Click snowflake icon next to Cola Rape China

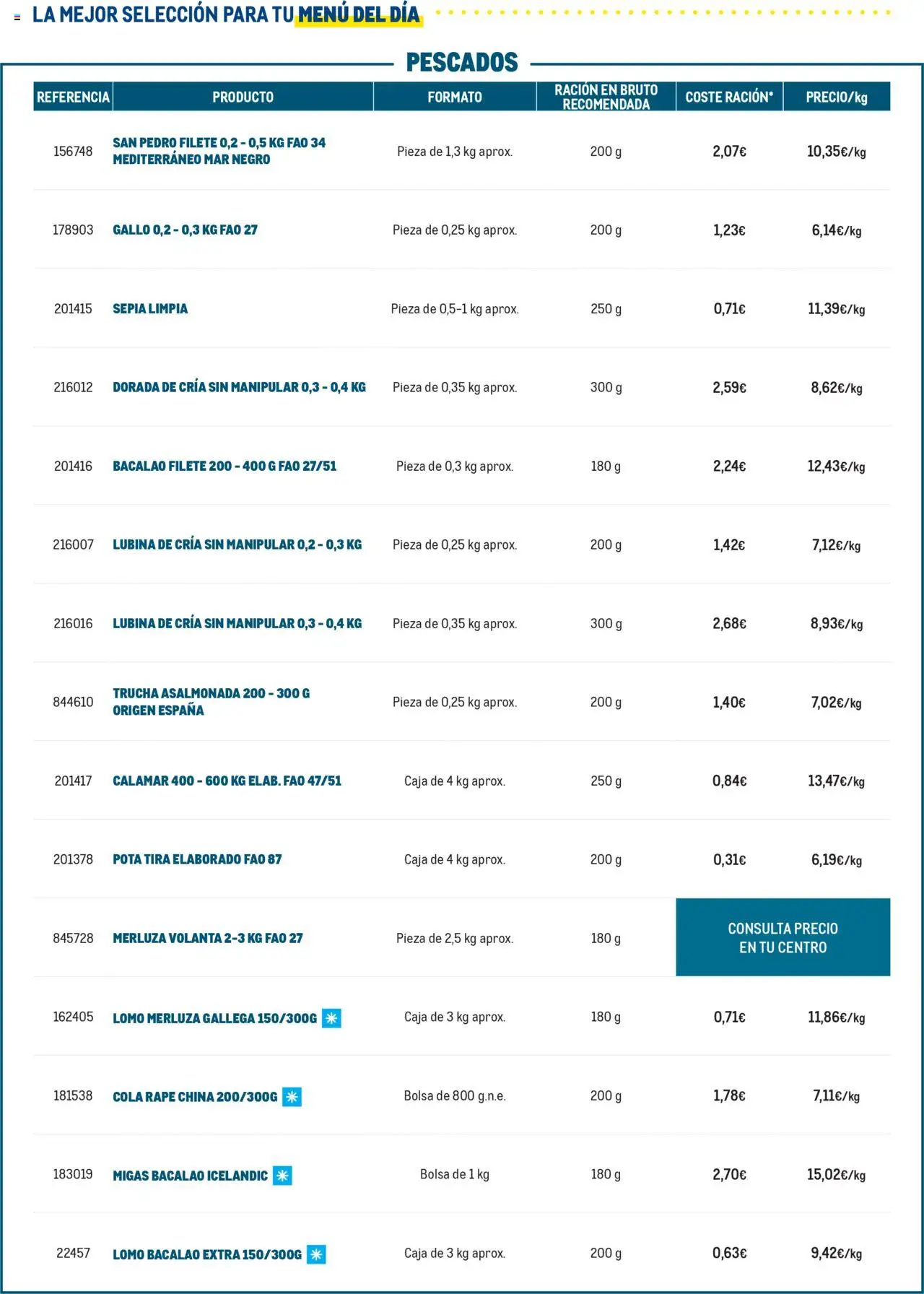(x=292, y=1097)
